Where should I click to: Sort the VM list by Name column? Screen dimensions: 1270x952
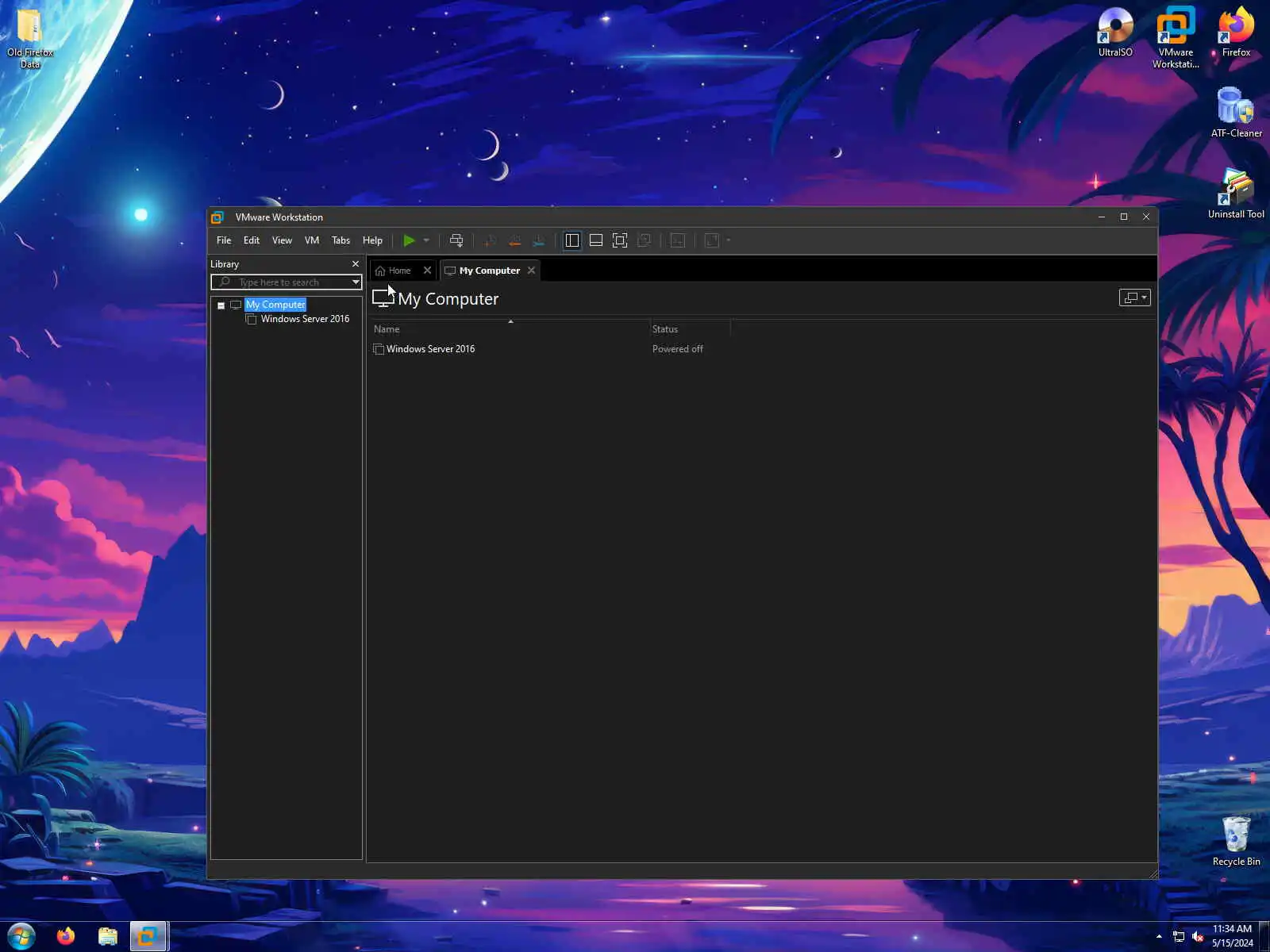click(x=510, y=329)
